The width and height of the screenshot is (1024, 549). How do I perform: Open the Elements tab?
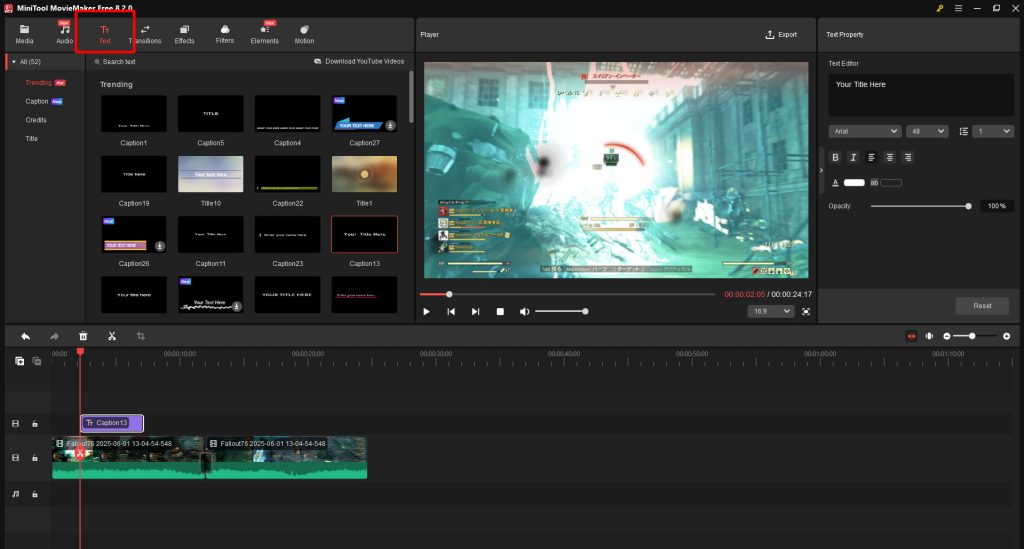[264, 34]
